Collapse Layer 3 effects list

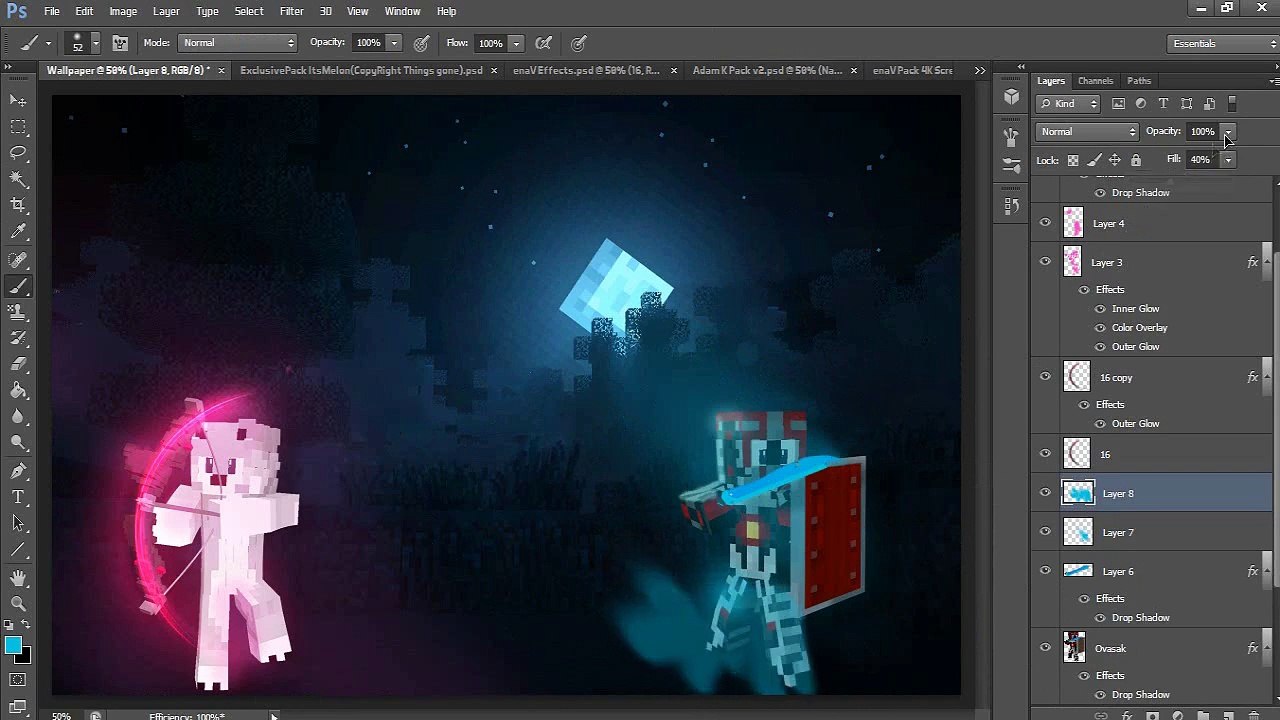[x=1269, y=262]
